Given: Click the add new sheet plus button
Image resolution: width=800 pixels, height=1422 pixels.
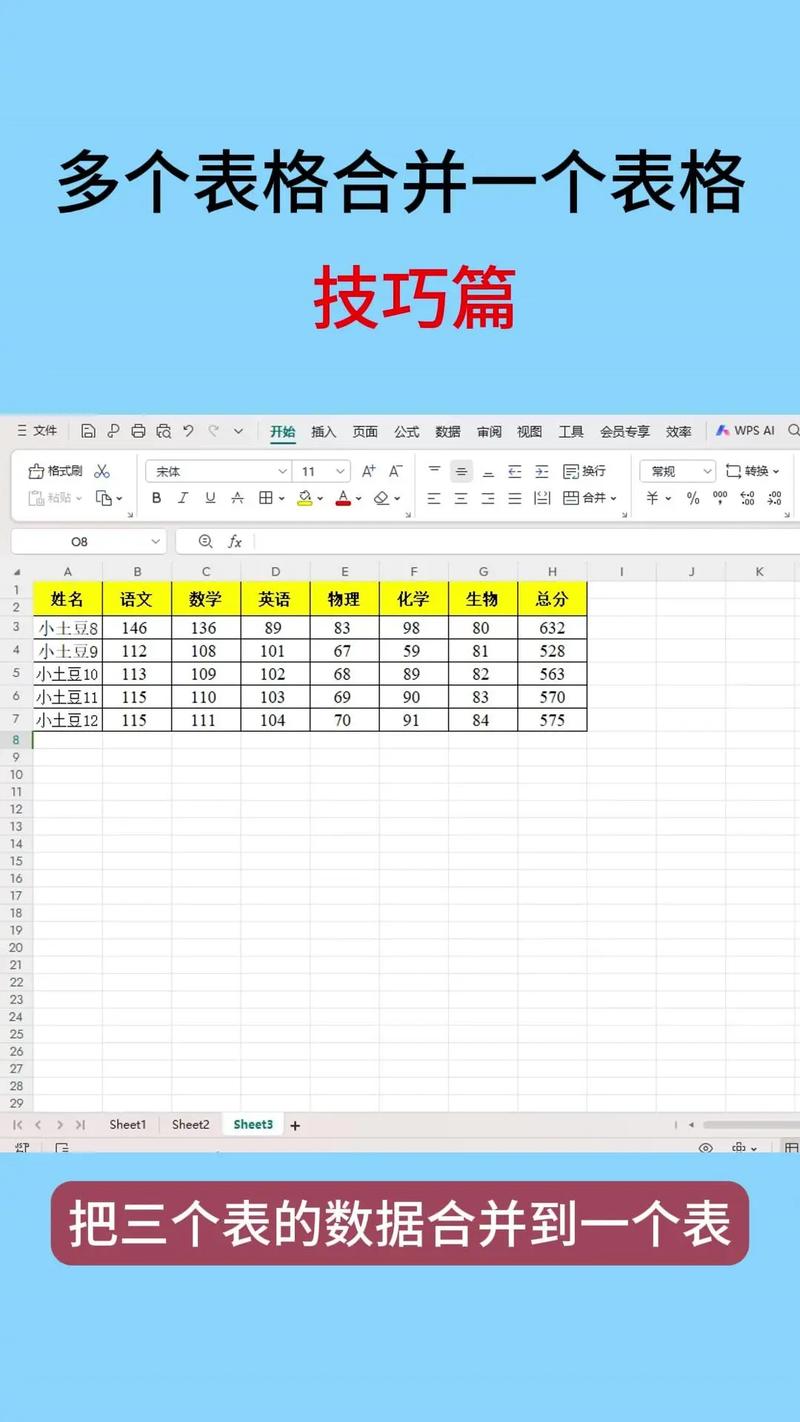Looking at the screenshot, I should tap(295, 1124).
